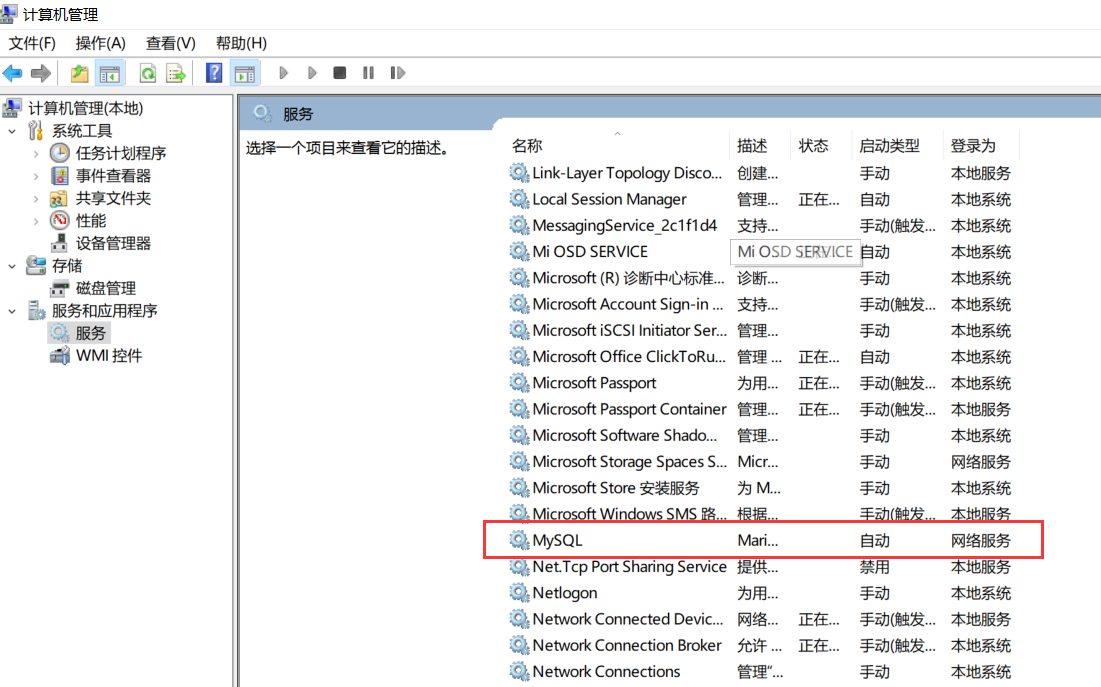Viewport: 1101px width, 687px height.
Task: Click the gear icon beside MySQL
Action: coord(519,540)
